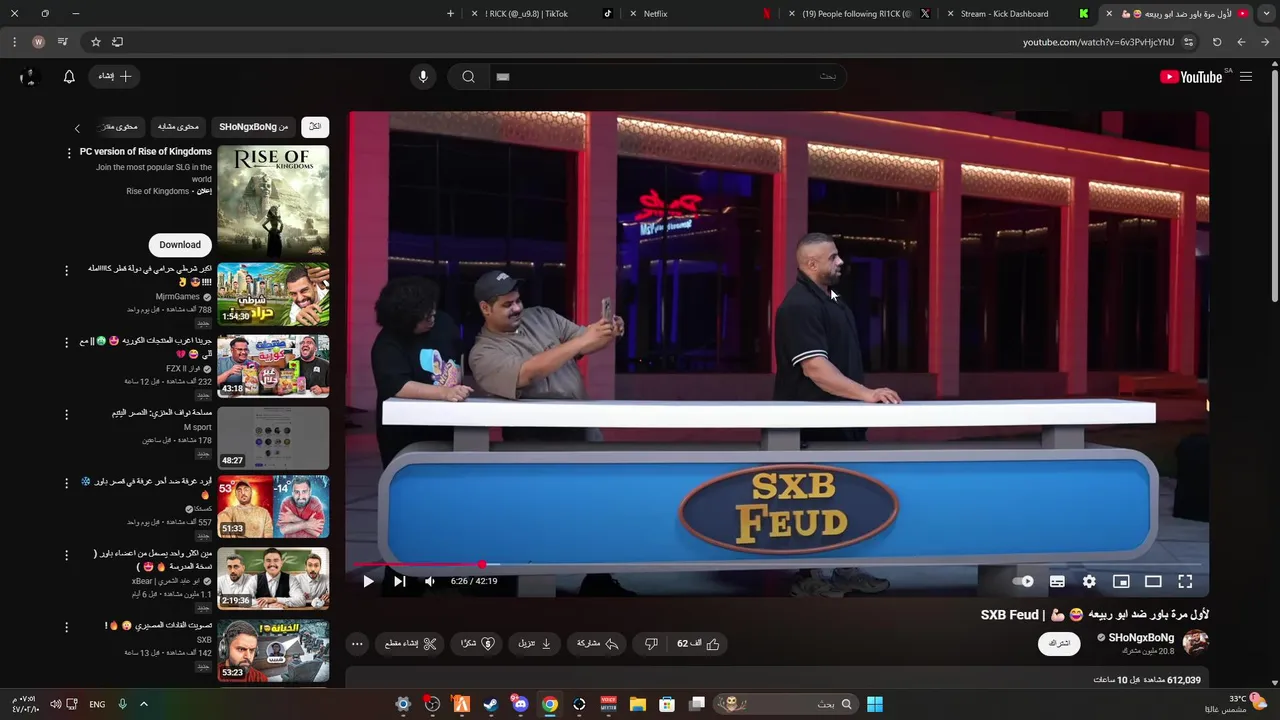Open player settings gear
1280x720 pixels.
click(1089, 581)
